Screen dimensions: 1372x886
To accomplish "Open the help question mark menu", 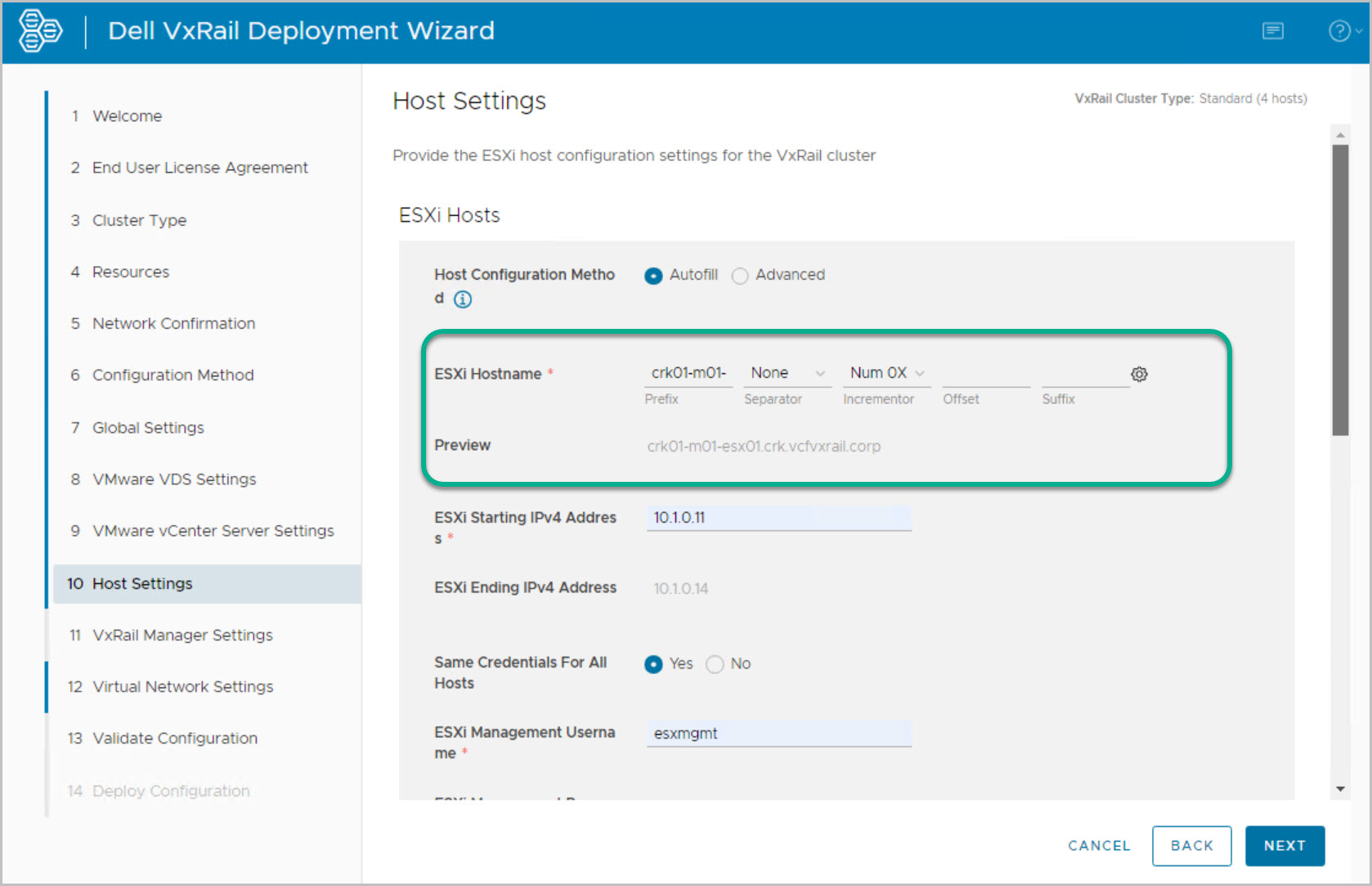I will (1339, 31).
